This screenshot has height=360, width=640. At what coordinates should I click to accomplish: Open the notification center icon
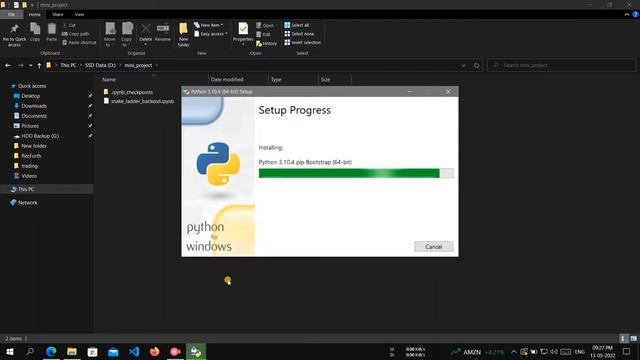627,351
